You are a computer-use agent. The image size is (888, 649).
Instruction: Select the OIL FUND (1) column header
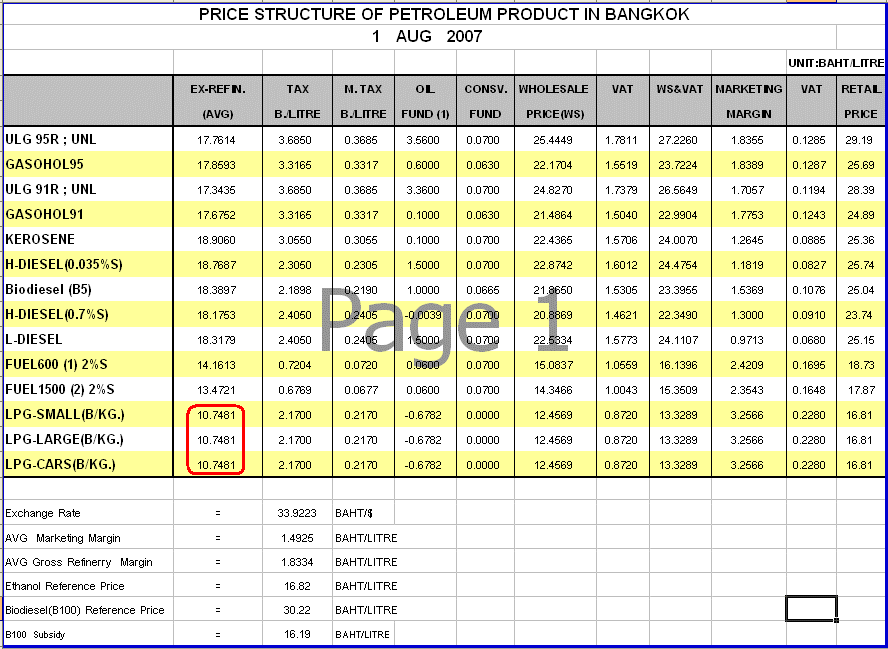coord(425,101)
